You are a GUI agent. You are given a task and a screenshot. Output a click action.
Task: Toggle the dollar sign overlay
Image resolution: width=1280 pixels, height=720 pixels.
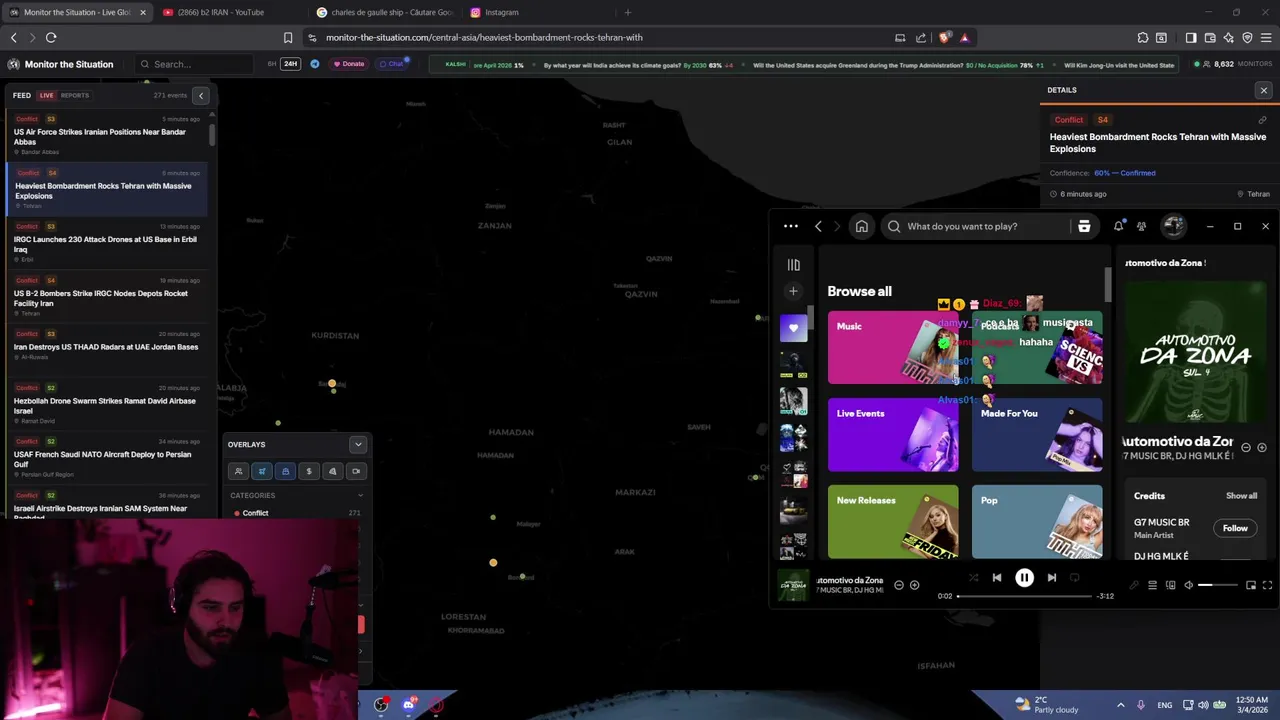click(x=309, y=471)
